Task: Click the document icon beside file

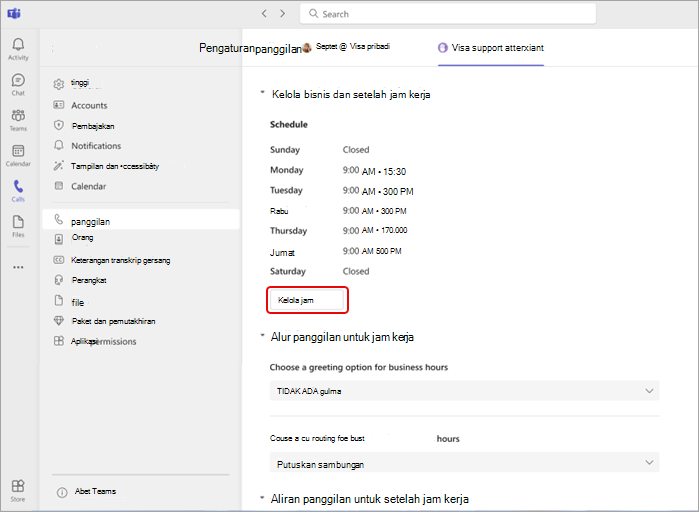Action: pyautogui.click(x=59, y=300)
